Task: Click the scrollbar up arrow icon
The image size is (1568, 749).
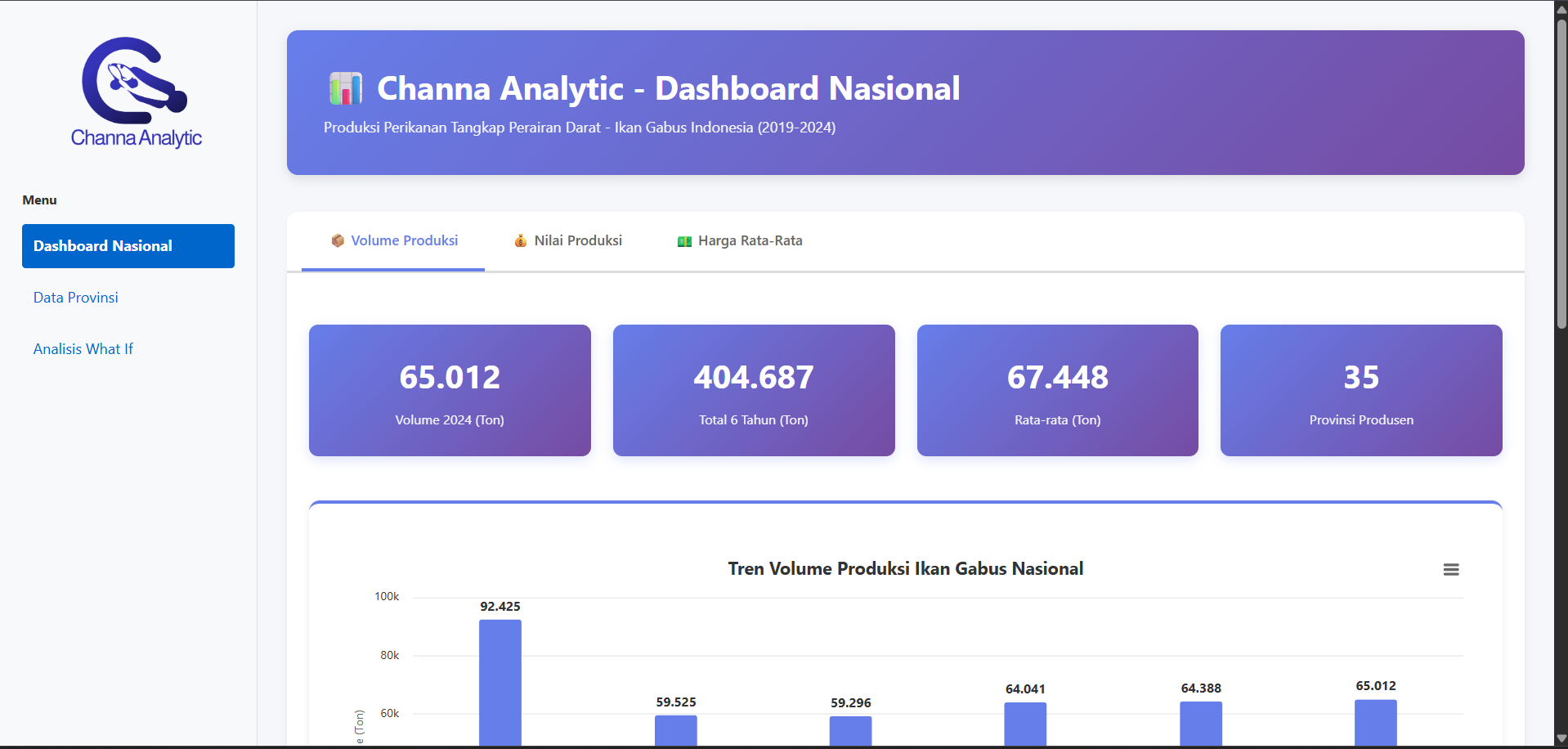Action: point(1560,7)
